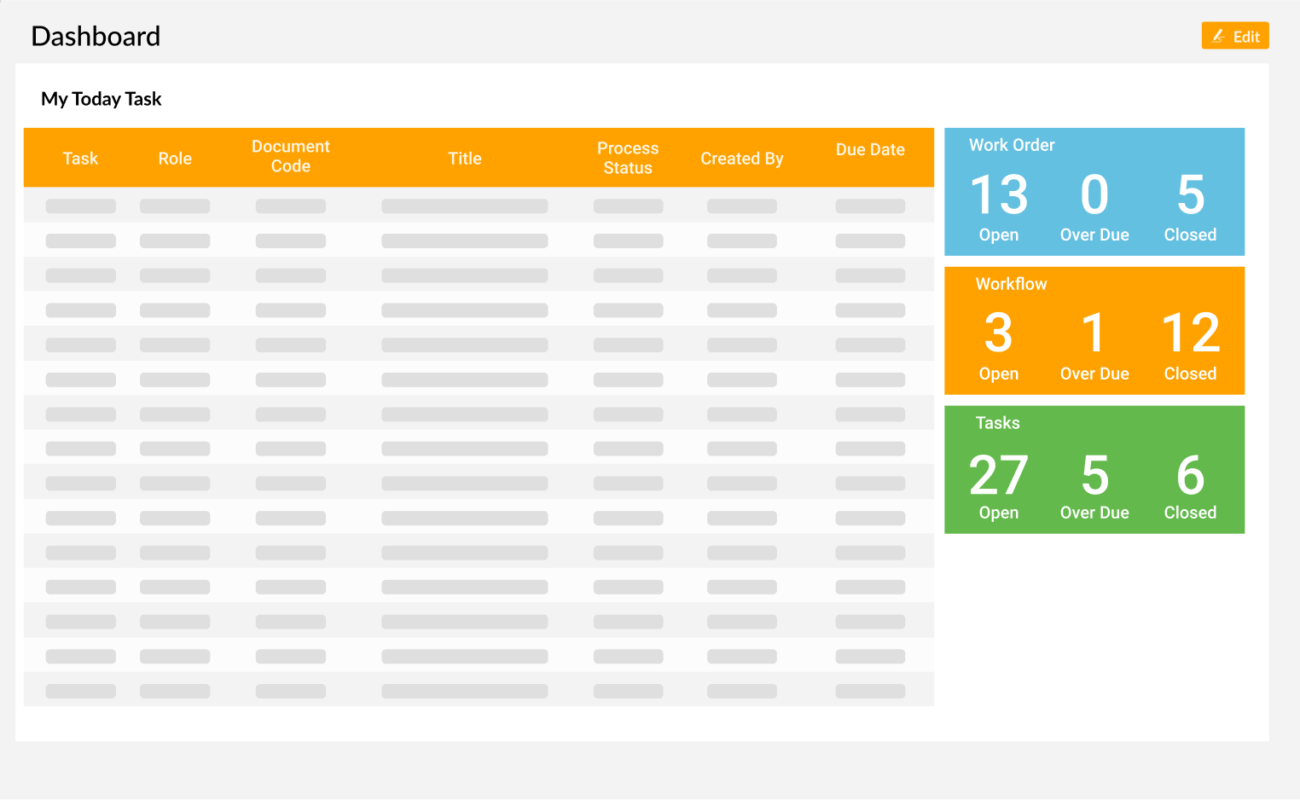The width and height of the screenshot is (1300, 800).
Task: Click the Due Date column header
Action: click(870, 149)
